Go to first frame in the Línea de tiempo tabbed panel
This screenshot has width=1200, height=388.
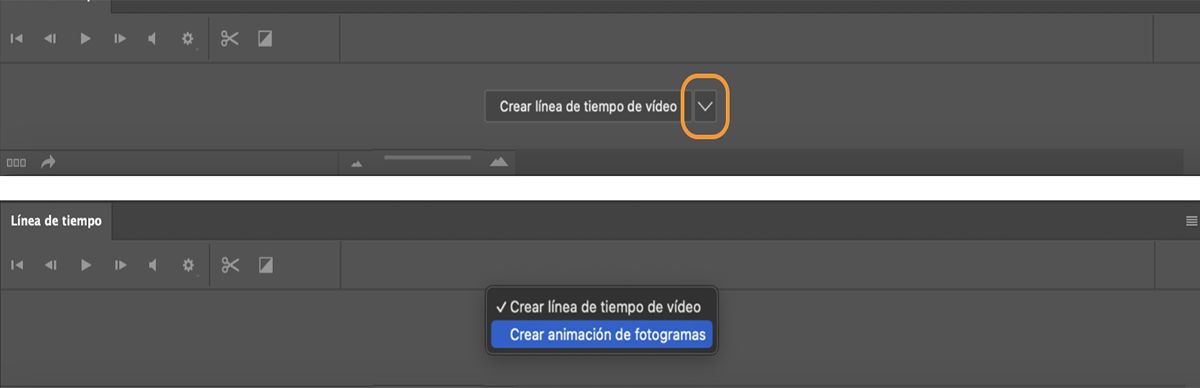pos(17,265)
